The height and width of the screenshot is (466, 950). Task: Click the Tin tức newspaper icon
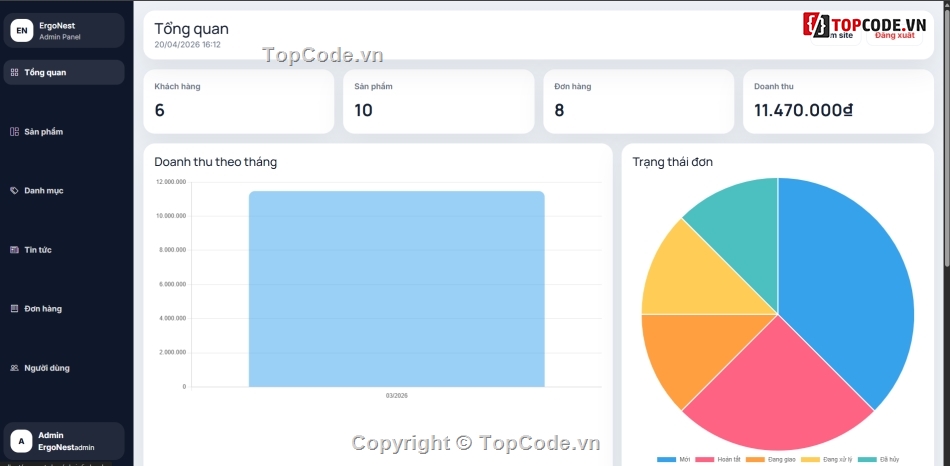(15, 250)
